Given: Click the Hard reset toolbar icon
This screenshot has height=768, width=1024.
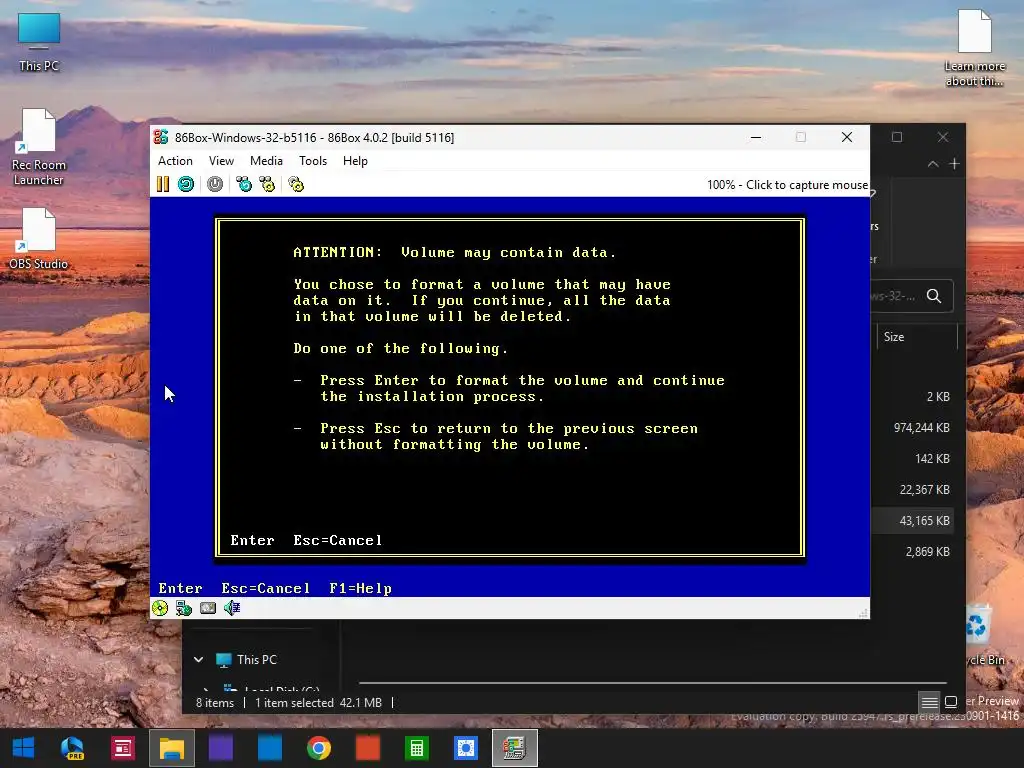Looking at the screenshot, I should tap(186, 184).
